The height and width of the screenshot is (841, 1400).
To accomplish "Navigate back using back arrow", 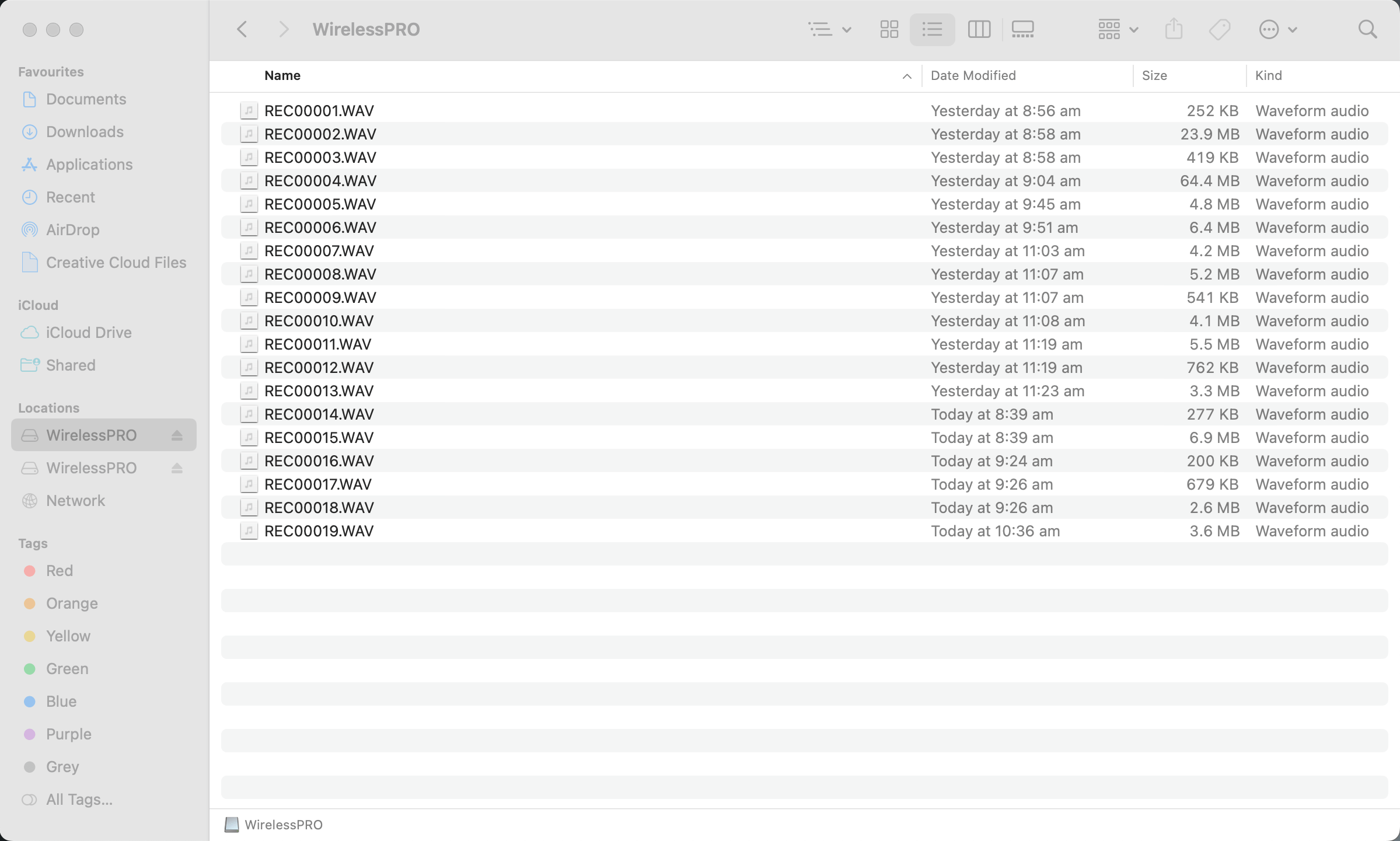I will 242,29.
